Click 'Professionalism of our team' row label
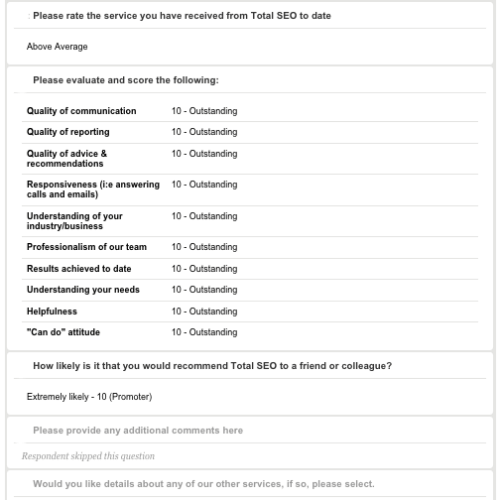Viewport: 500px width, 500px height. [x=87, y=247]
